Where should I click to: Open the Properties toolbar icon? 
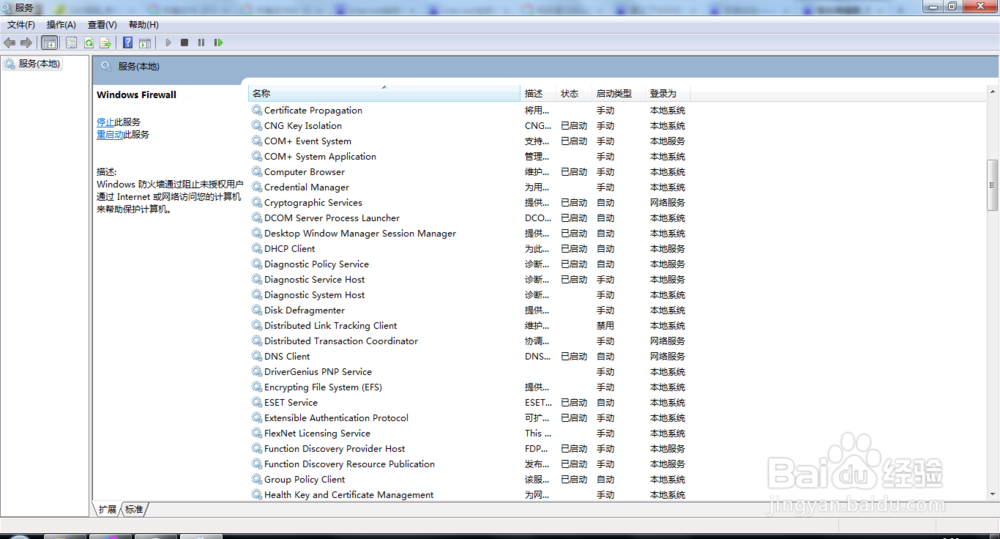[71, 43]
